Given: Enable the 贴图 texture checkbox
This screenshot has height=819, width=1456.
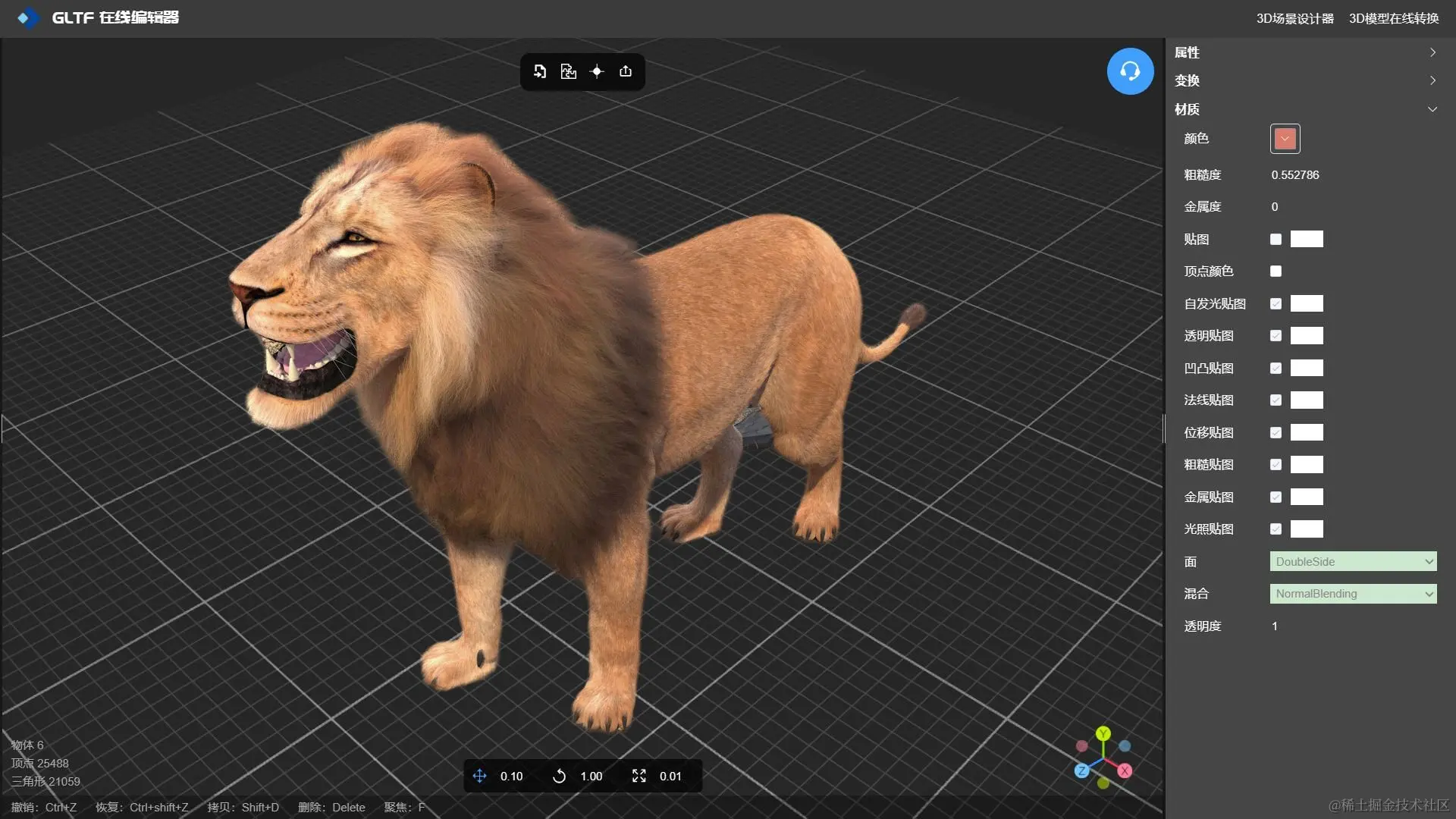Looking at the screenshot, I should [1276, 239].
